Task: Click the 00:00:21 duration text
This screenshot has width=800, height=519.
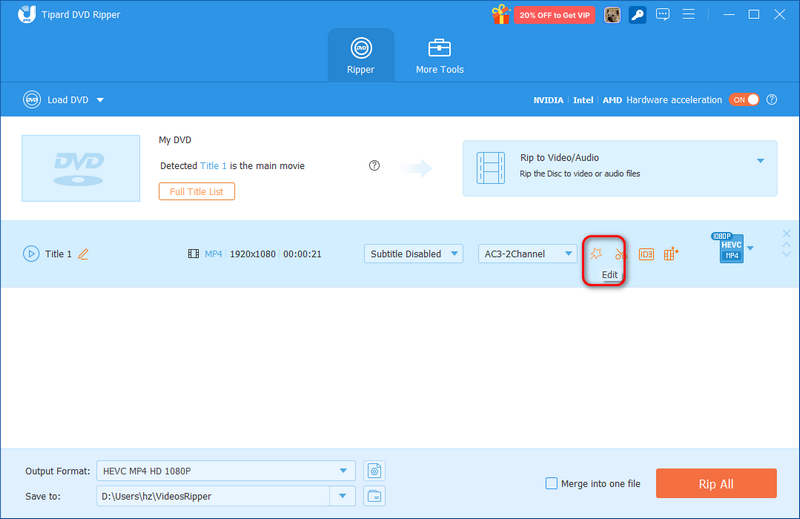Action: point(302,254)
